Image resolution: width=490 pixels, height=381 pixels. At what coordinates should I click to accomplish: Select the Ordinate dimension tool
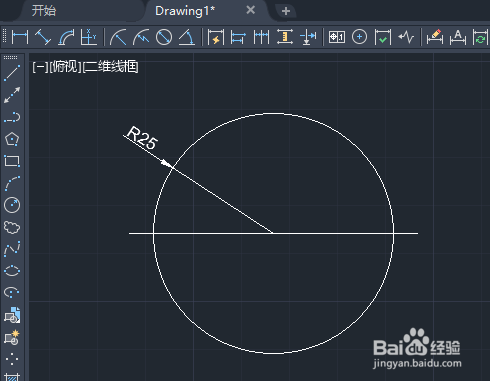tap(89, 37)
